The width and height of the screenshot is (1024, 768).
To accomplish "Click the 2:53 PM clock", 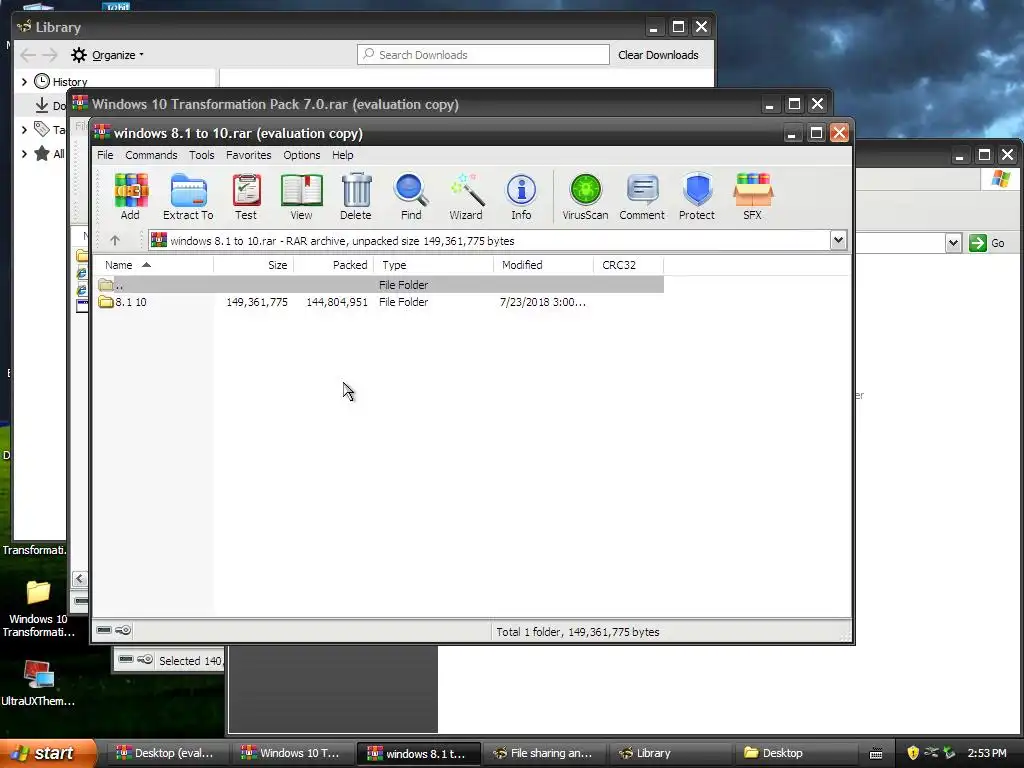I will 987,753.
